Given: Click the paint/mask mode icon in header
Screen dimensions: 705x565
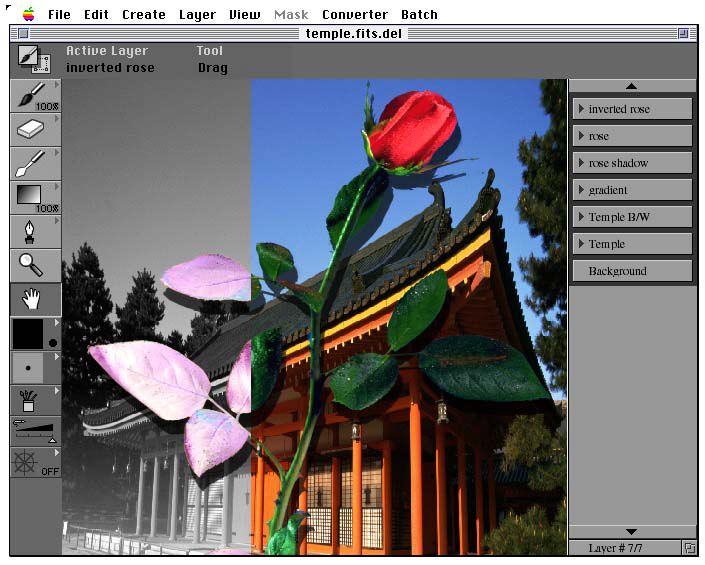Looking at the screenshot, I should [34, 59].
